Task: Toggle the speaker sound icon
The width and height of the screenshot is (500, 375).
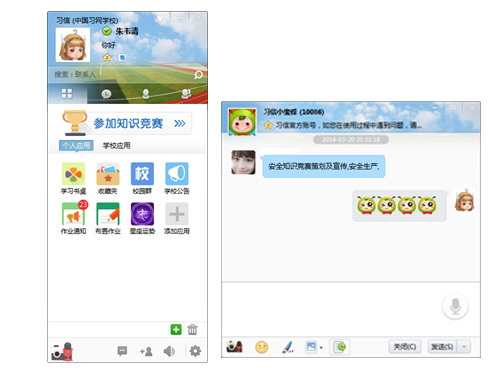Action: click(x=169, y=351)
